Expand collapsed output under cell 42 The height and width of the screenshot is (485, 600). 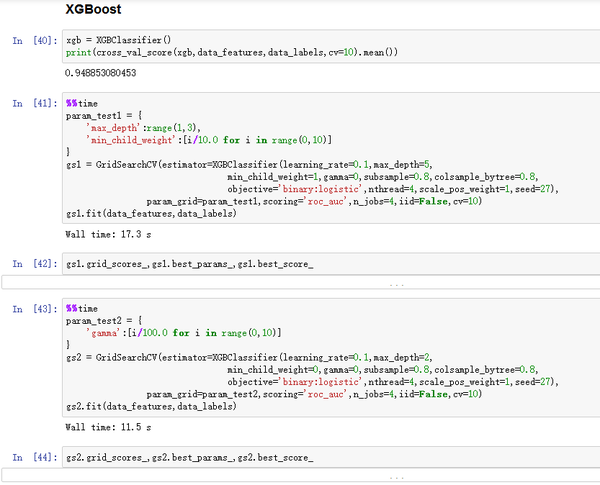[301, 283]
